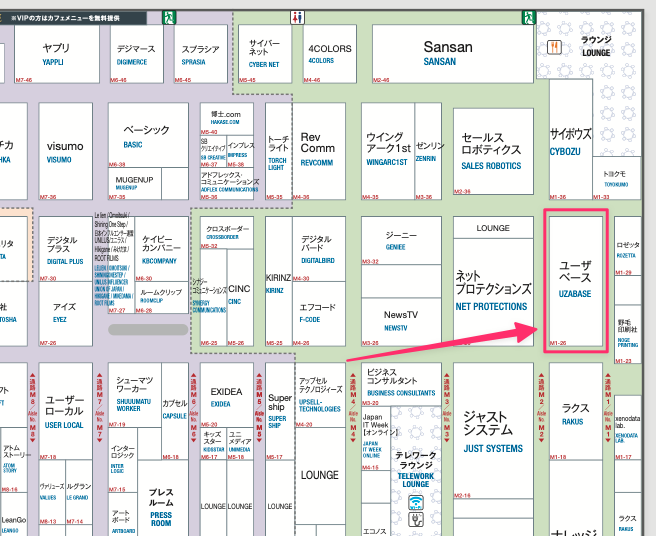Select the Unimedia booth
The height and width of the screenshot is (536, 656).
point(240,444)
